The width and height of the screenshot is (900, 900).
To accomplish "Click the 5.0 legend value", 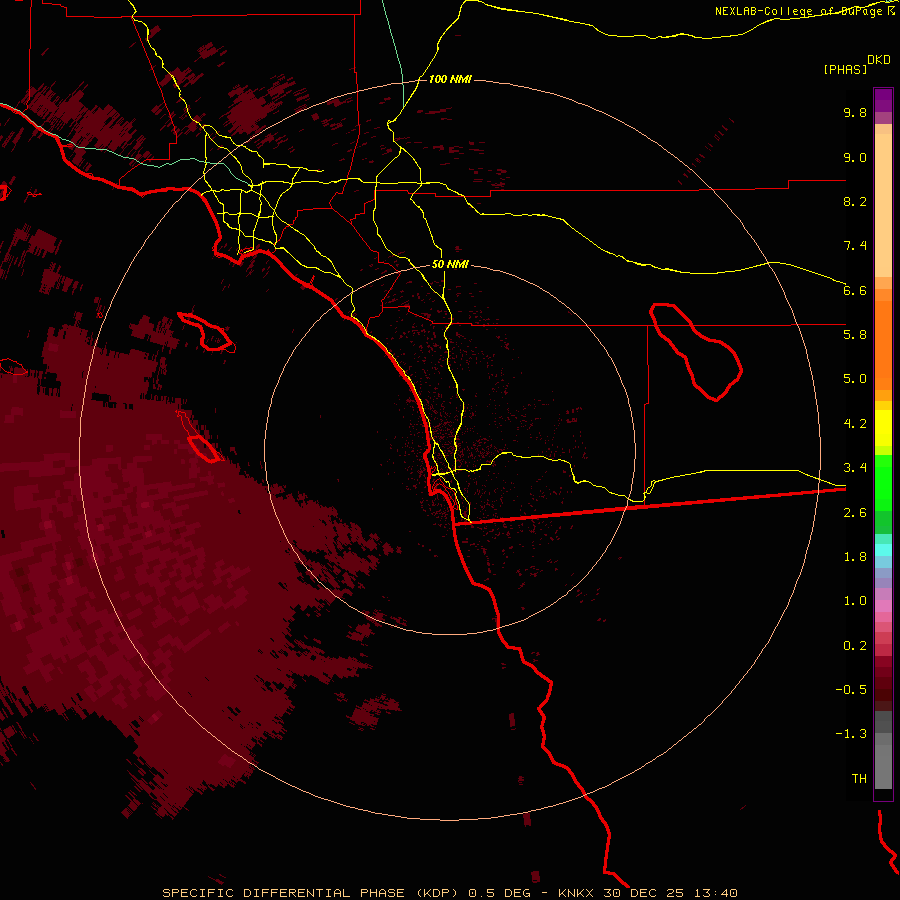I will click(x=855, y=379).
